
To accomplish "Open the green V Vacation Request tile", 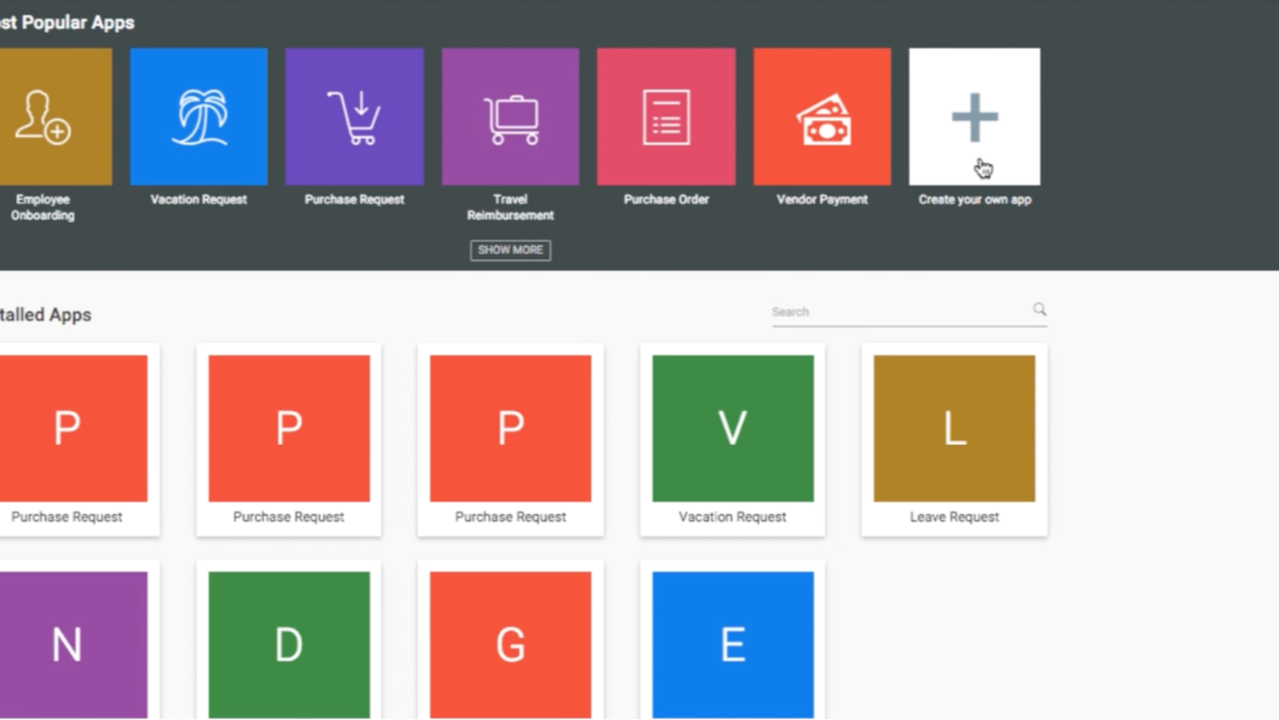I will 732,429.
